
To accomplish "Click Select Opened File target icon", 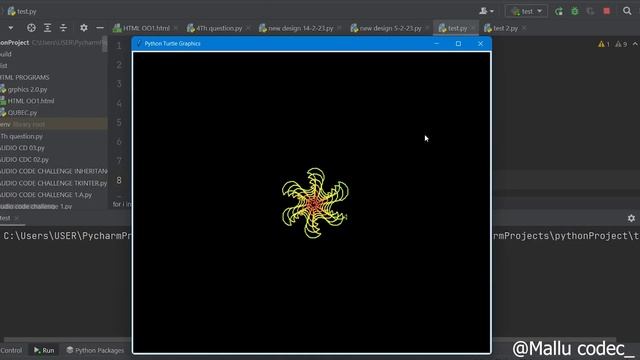I will pyautogui.click(x=31, y=28).
